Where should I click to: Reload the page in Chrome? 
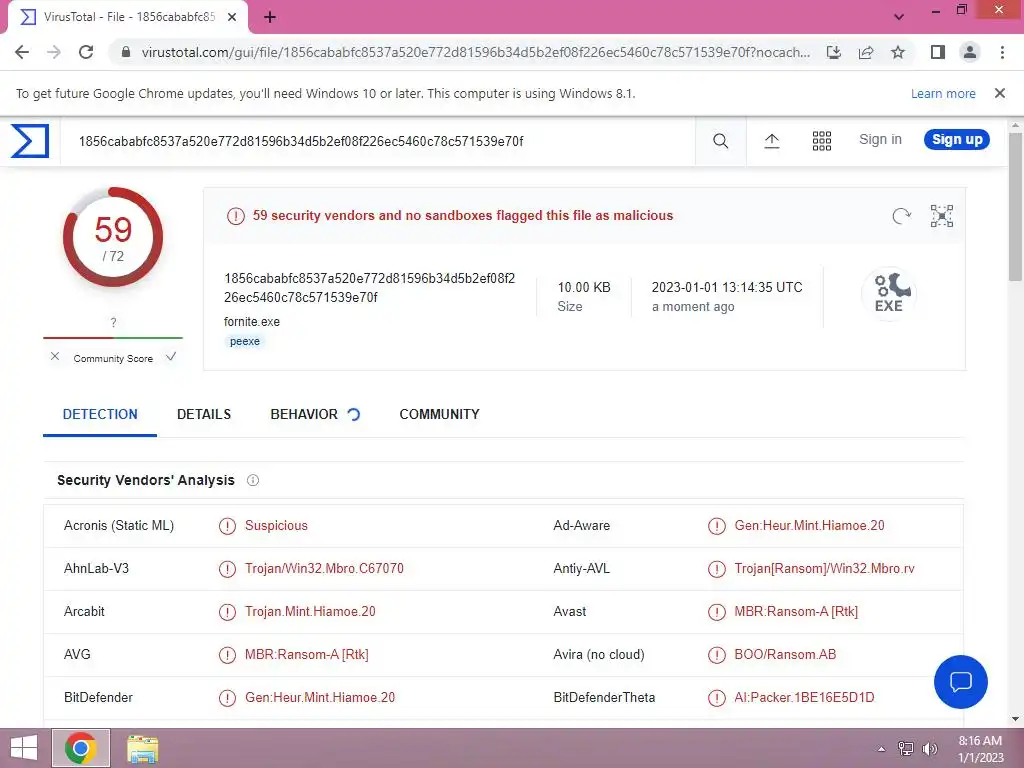point(86,52)
